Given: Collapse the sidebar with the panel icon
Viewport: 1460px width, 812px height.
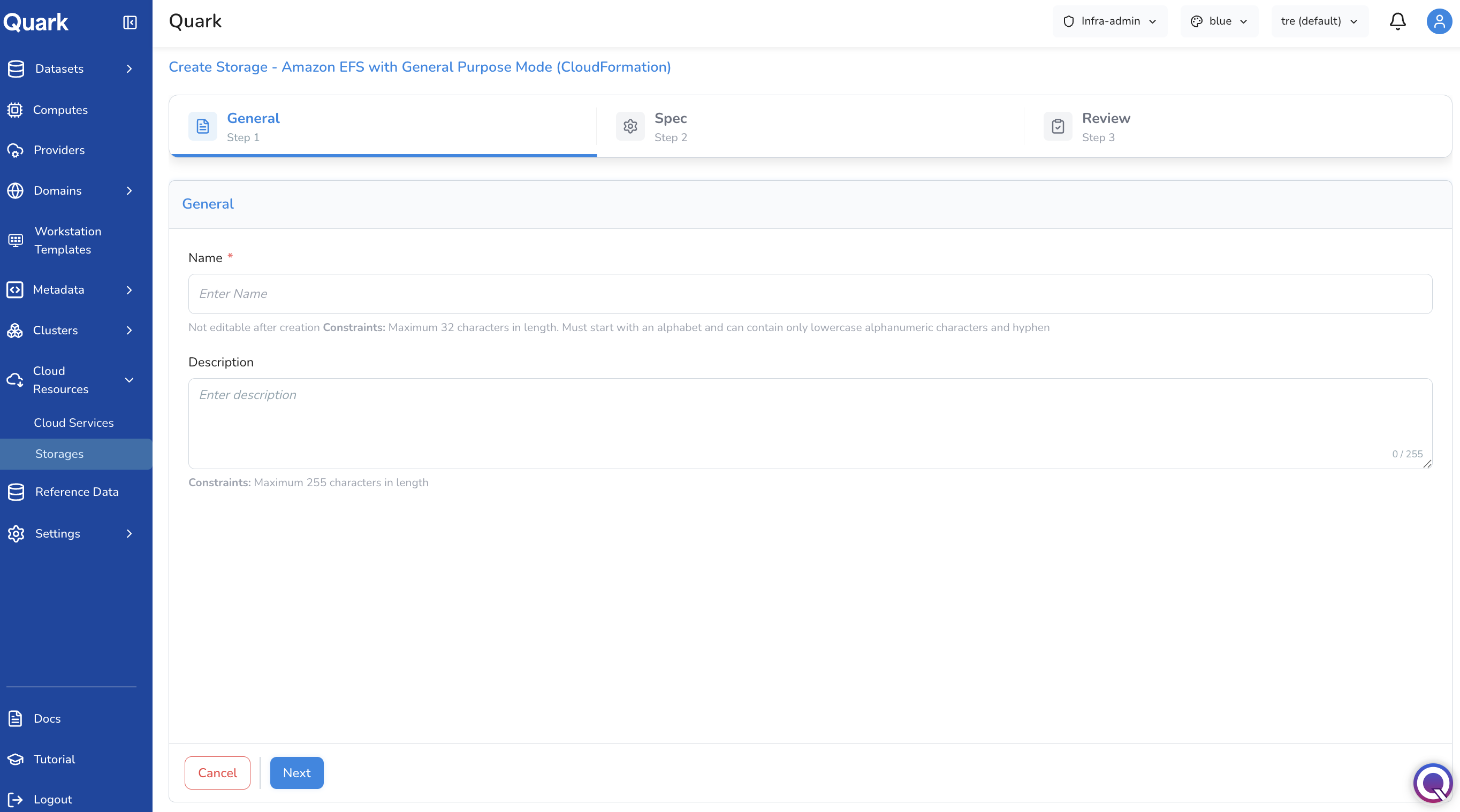Looking at the screenshot, I should (130, 22).
